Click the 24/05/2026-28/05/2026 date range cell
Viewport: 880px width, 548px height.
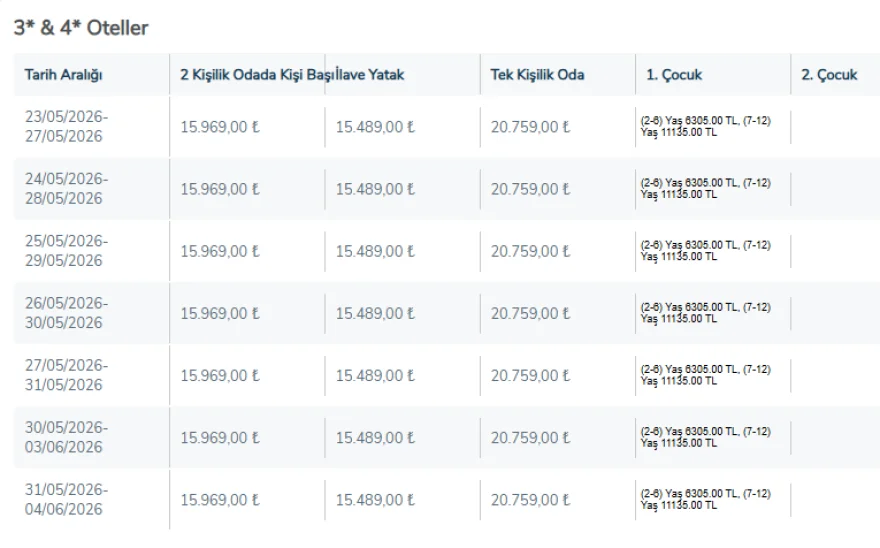click(x=67, y=188)
